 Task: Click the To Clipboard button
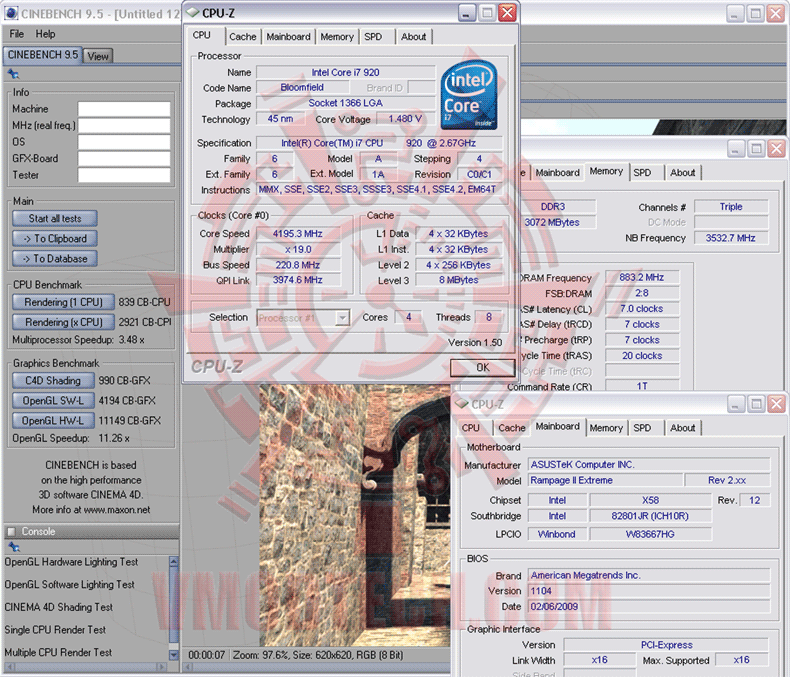(54, 238)
